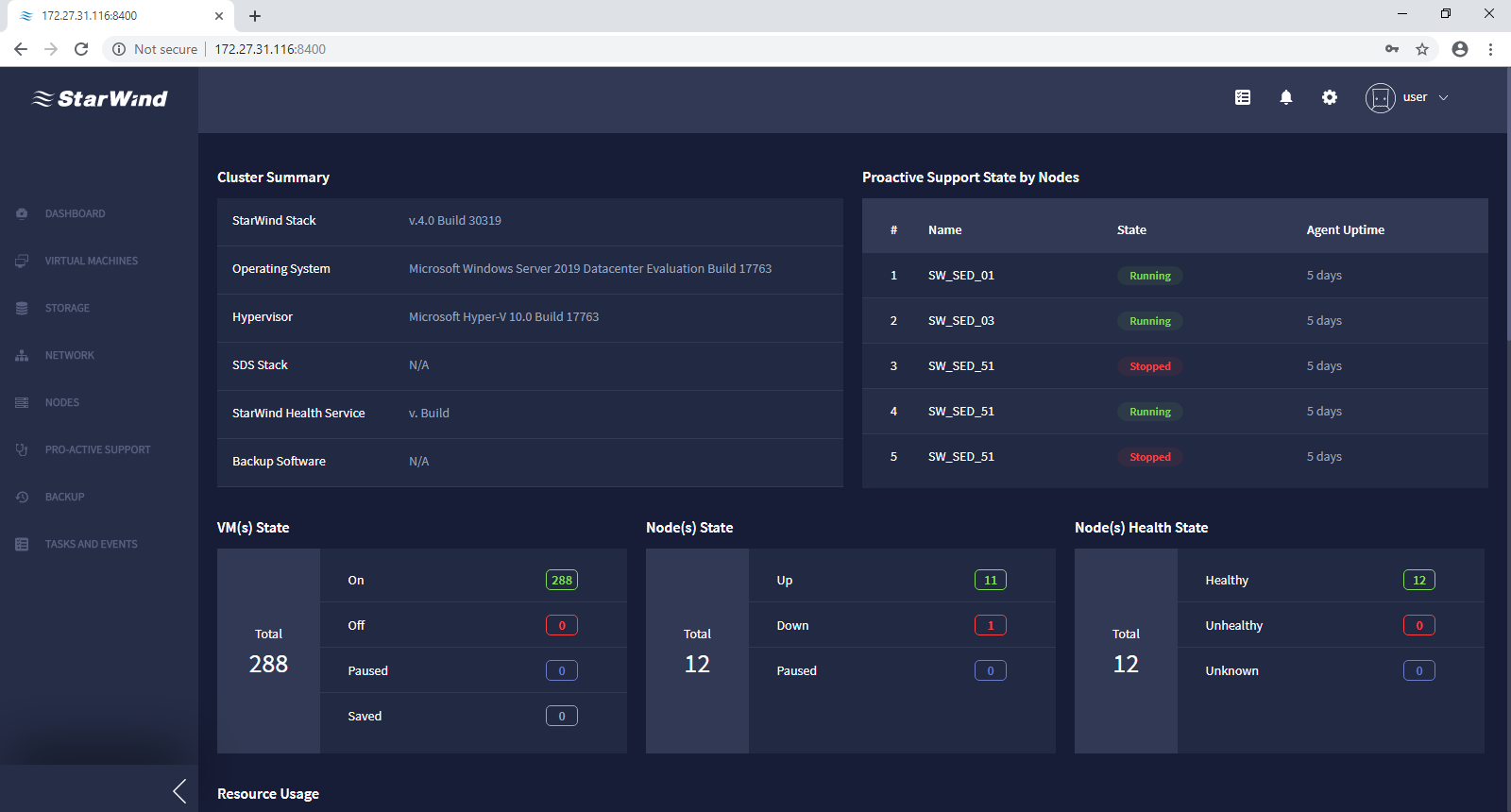Open settings gear in header
Screen dimensions: 1511x812
click(x=1330, y=97)
